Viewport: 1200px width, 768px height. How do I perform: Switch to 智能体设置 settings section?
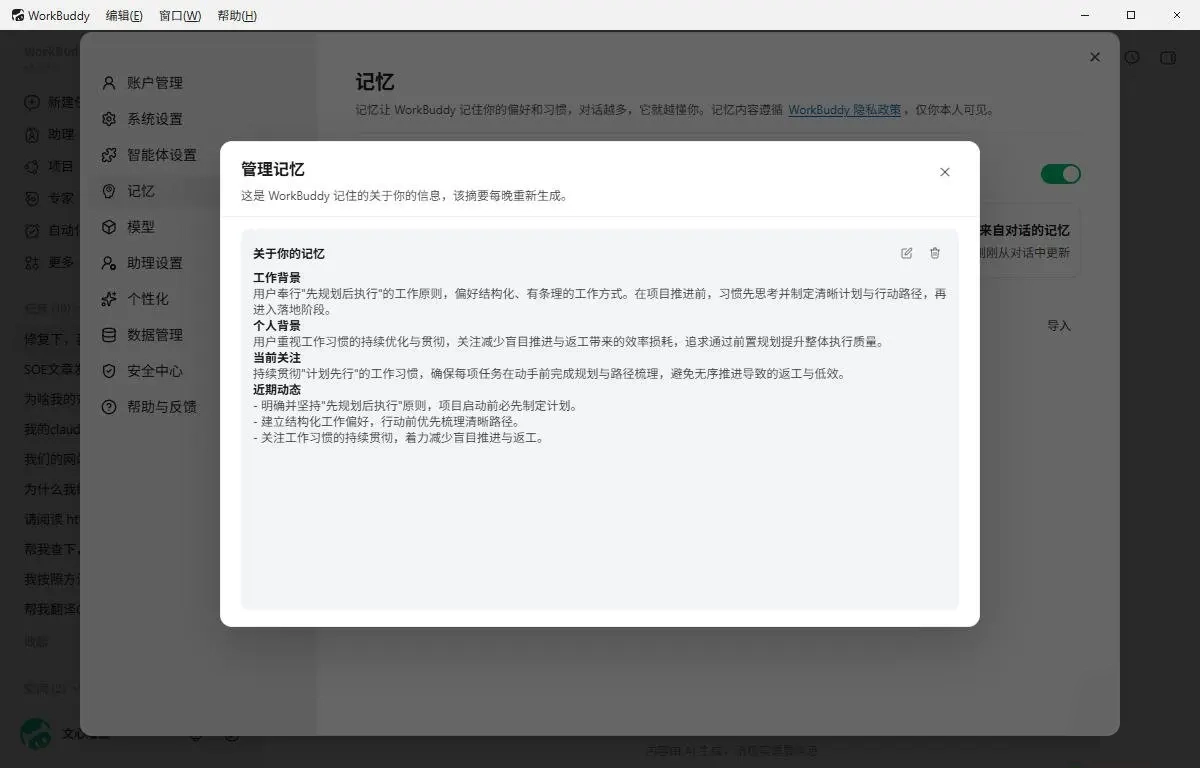pos(155,155)
